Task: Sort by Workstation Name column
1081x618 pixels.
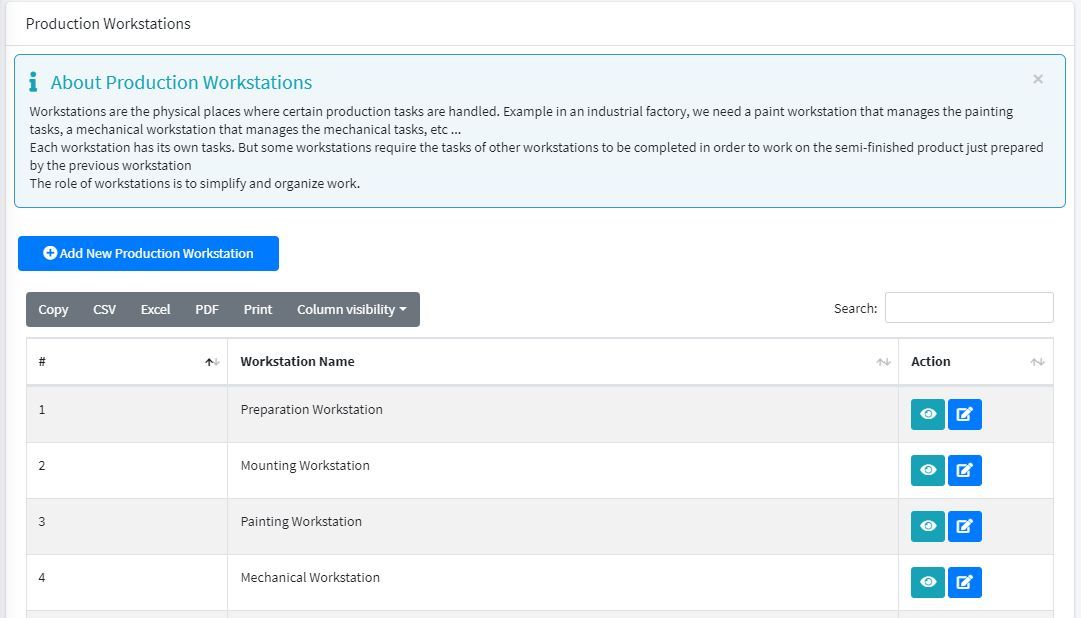Action: click(x=562, y=362)
